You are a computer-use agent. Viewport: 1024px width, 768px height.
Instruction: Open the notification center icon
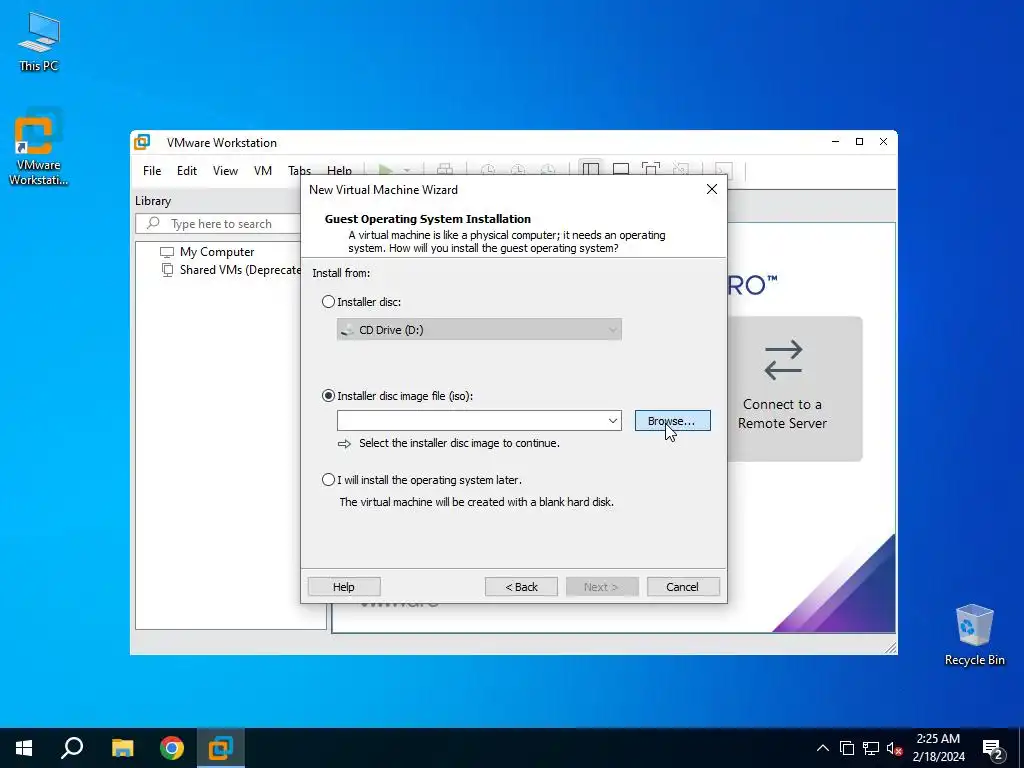[x=993, y=750]
